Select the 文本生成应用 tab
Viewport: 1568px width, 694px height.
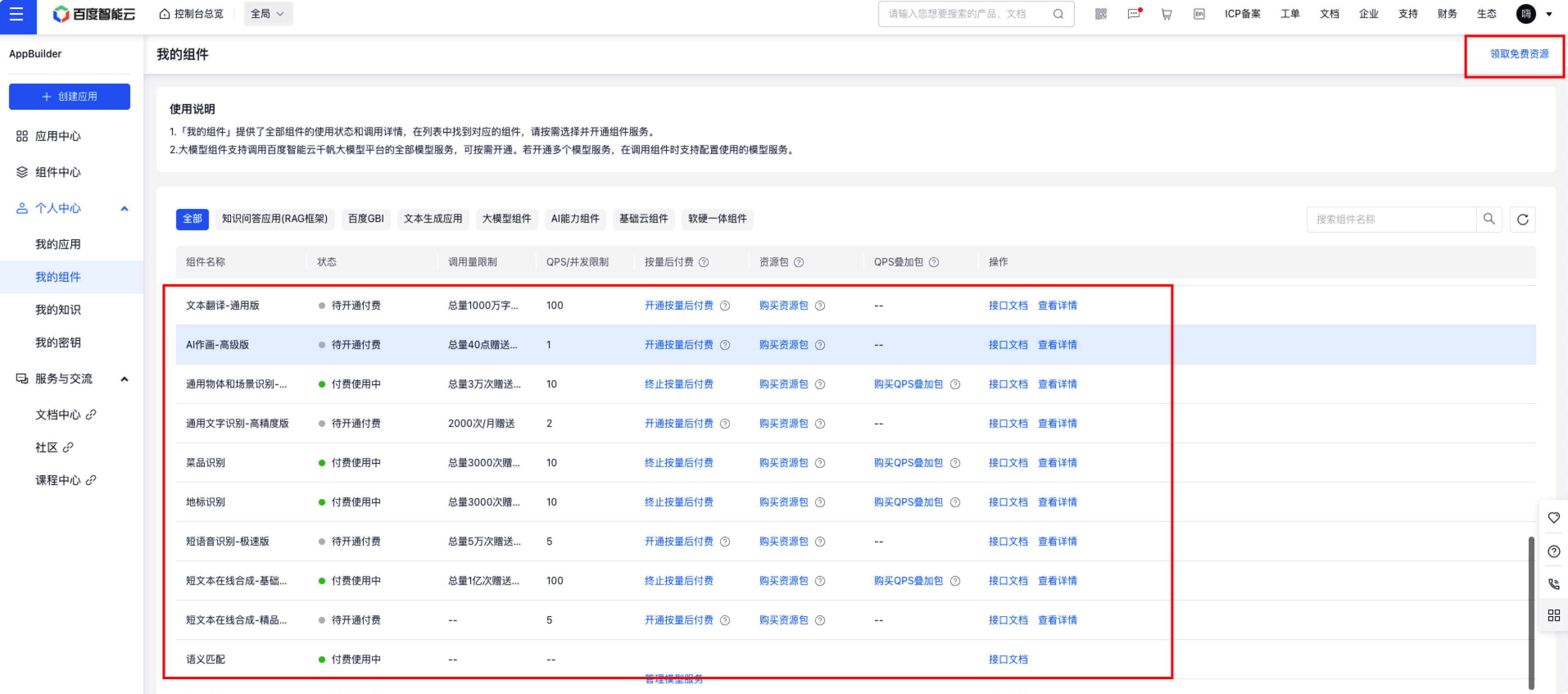[x=433, y=219]
